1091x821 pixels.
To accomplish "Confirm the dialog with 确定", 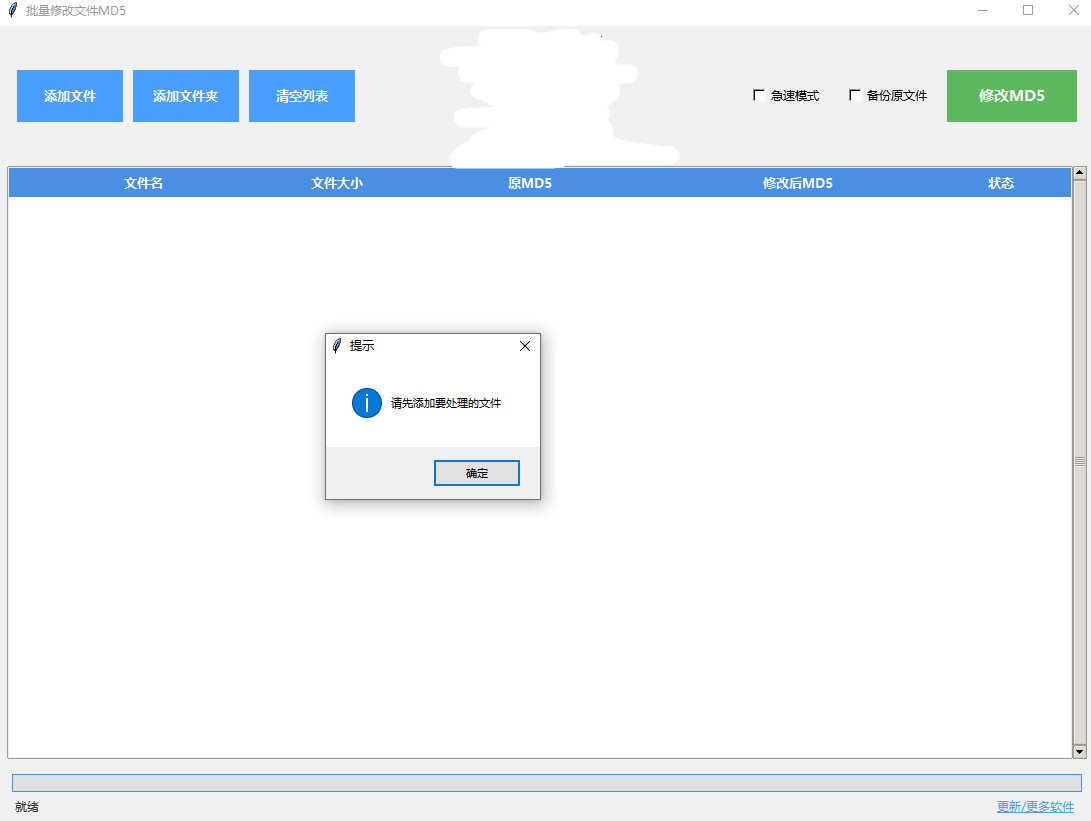I will (x=477, y=473).
